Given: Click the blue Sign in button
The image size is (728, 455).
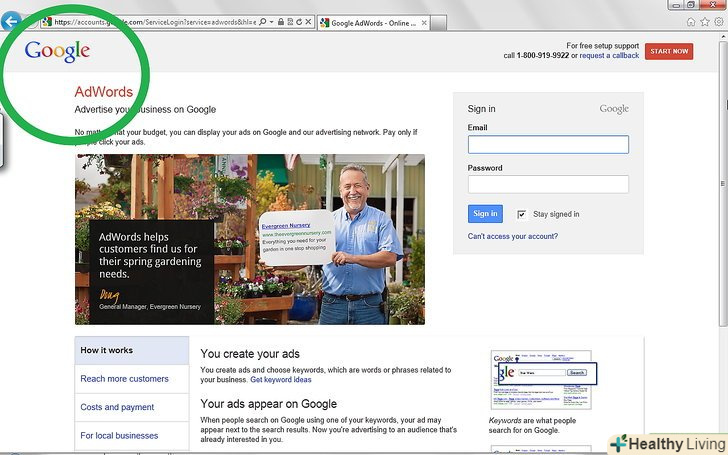Looking at the screenshot, I should (485, 214).
